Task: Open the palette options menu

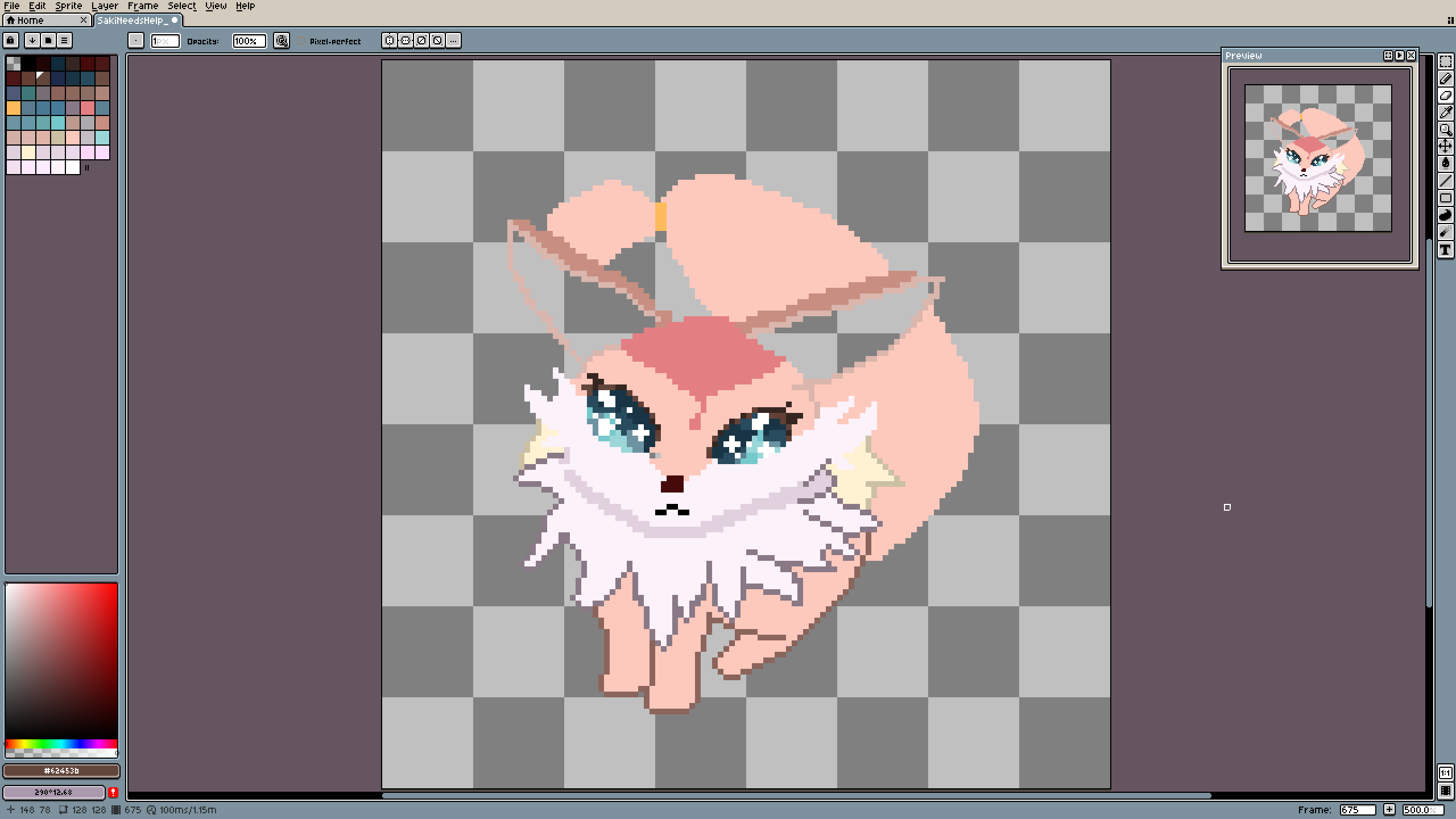Action: tap(64, 40)
